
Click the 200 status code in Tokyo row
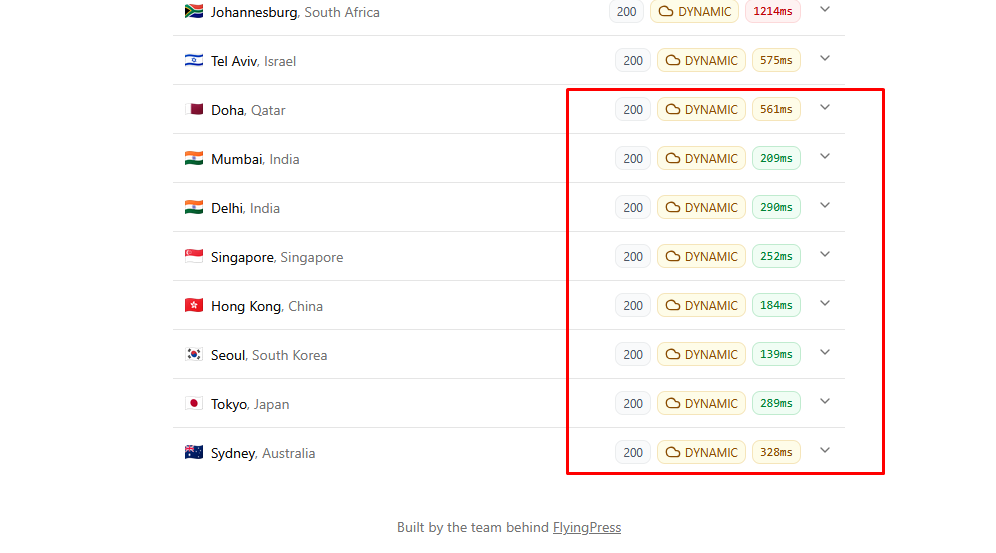pyautogui.click(x=633, y=403)
